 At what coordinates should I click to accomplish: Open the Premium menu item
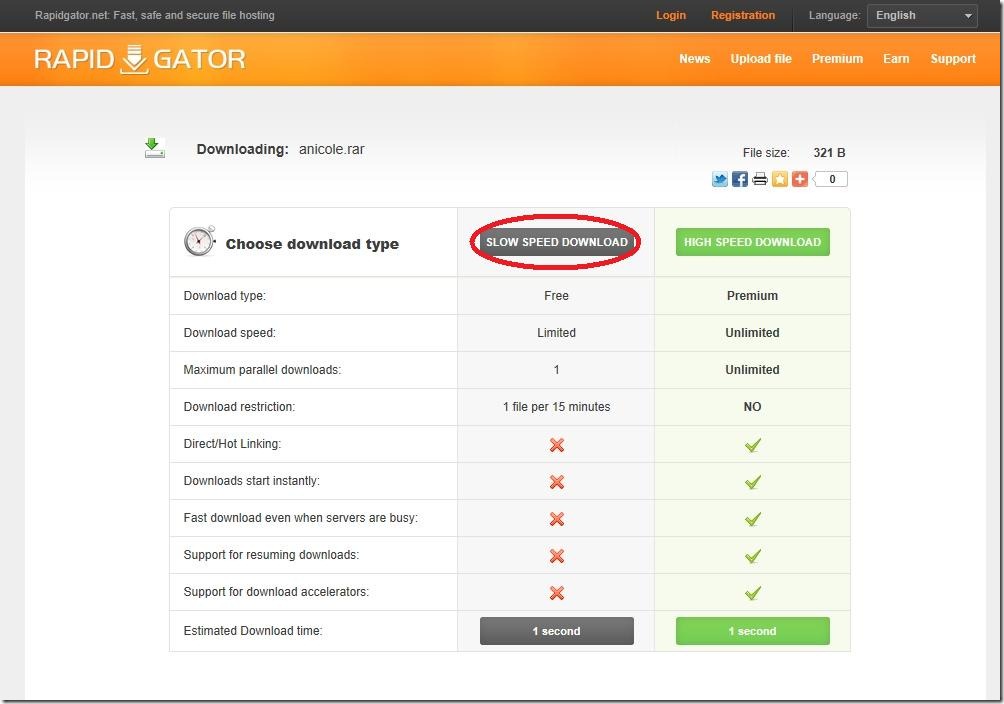coord(837,59)
